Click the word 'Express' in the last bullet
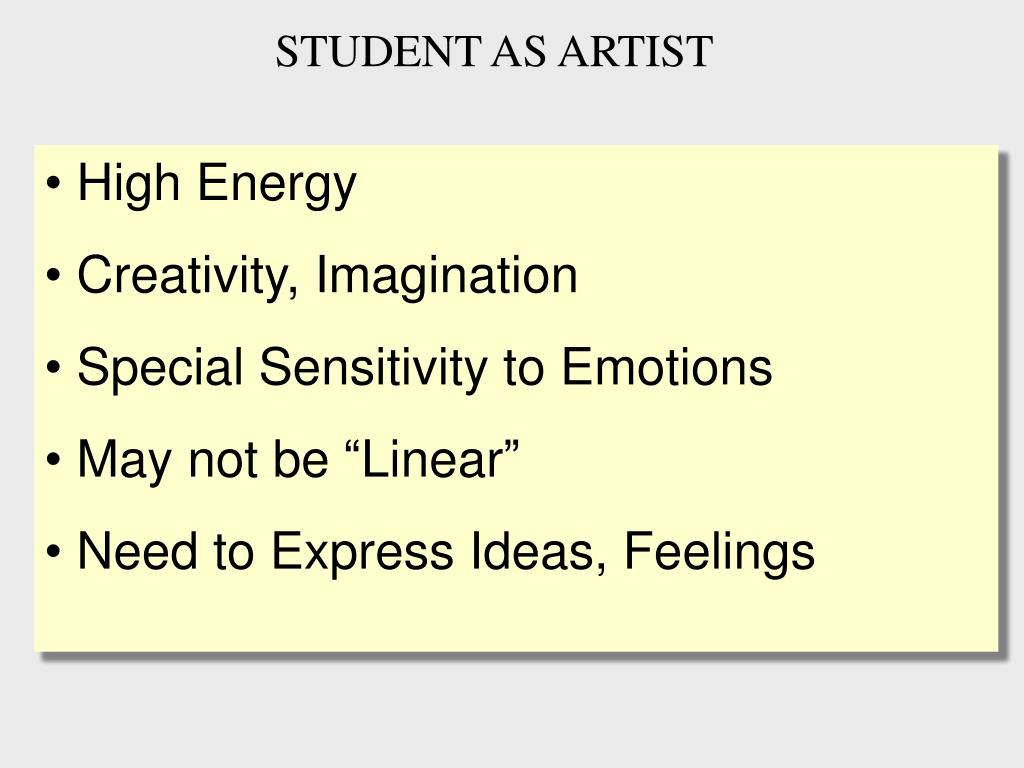The height and width of the screenshot is (768, 1024). (x=362, y=553)
